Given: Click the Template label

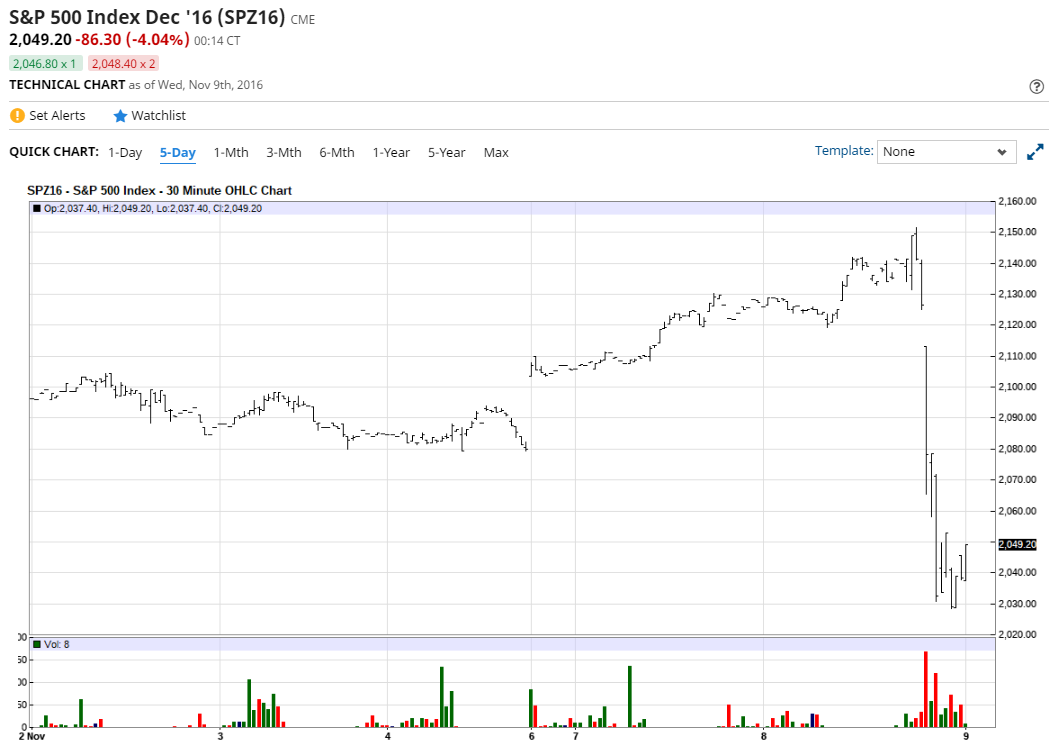Looking at the screenshot, I should [844, 150].
